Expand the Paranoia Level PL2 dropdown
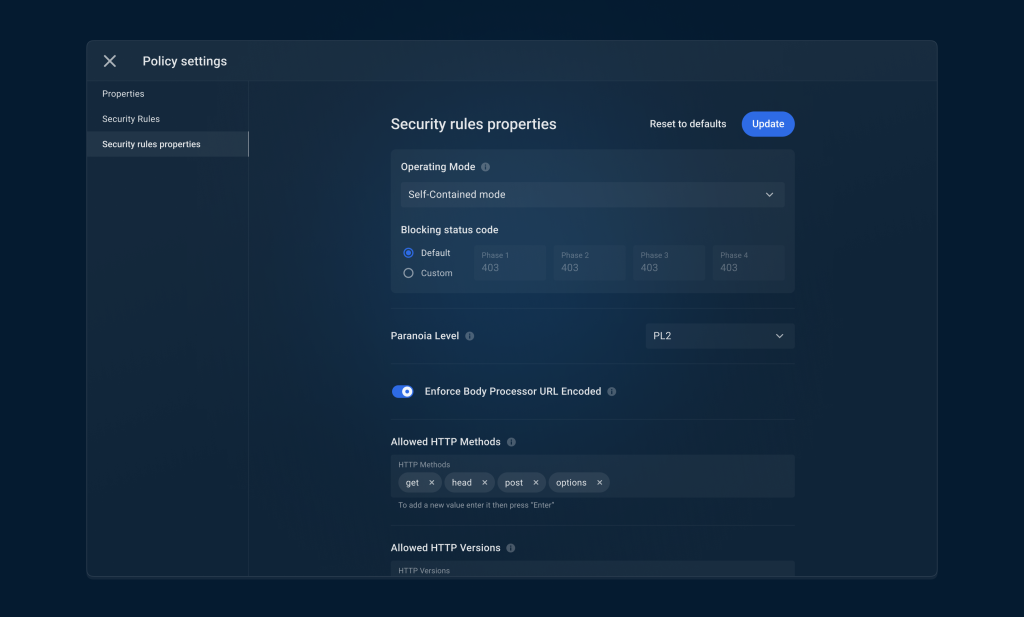The image size is (1024, 617). pos(720,336)
